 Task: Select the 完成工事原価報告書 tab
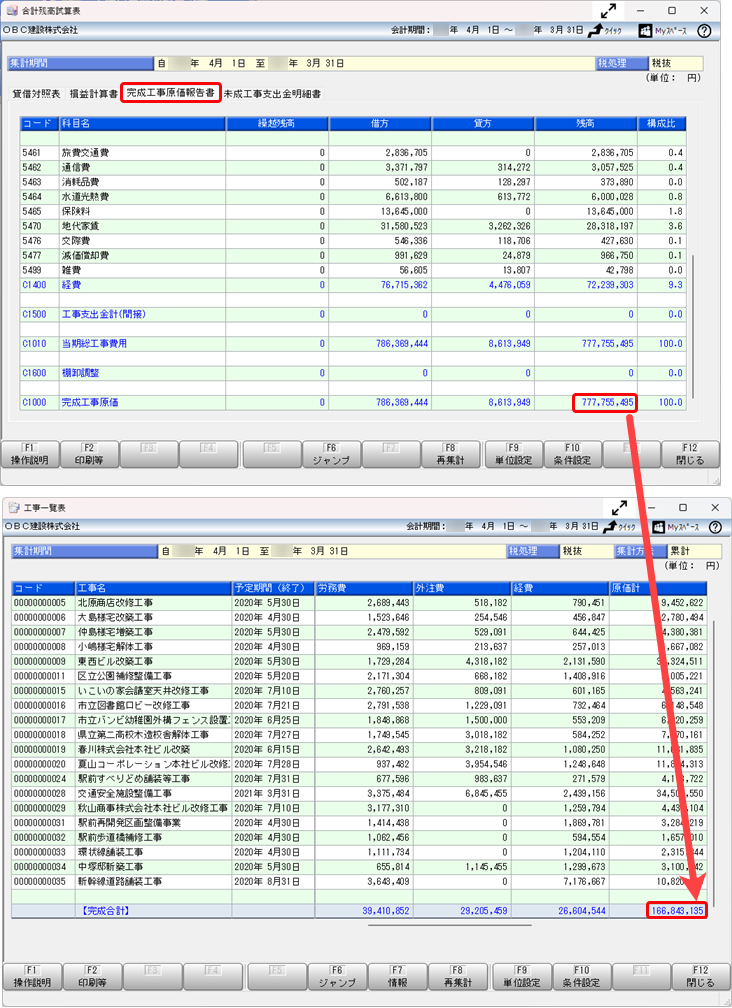pyautogui.click(x=170, y=93)
